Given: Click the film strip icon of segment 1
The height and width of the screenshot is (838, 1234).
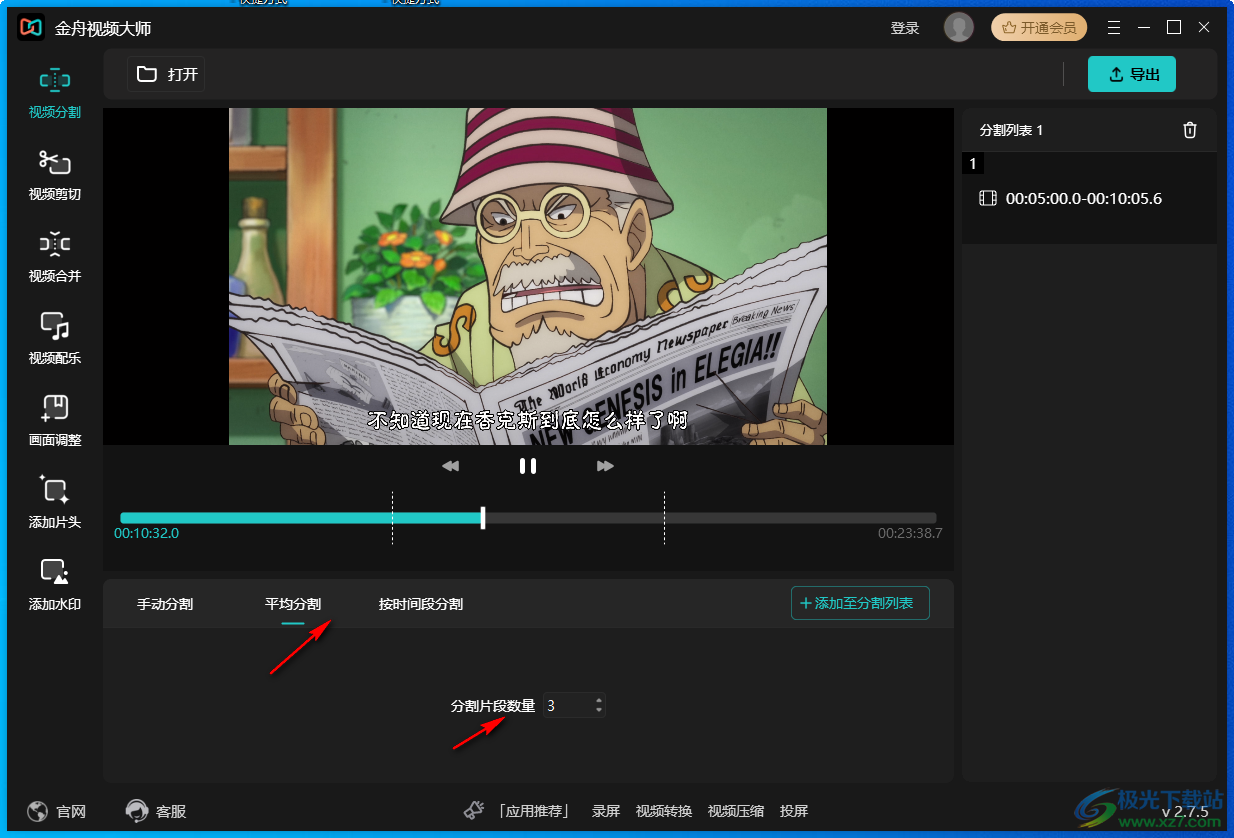Looking at the screenshot, I should coord(988,198).
